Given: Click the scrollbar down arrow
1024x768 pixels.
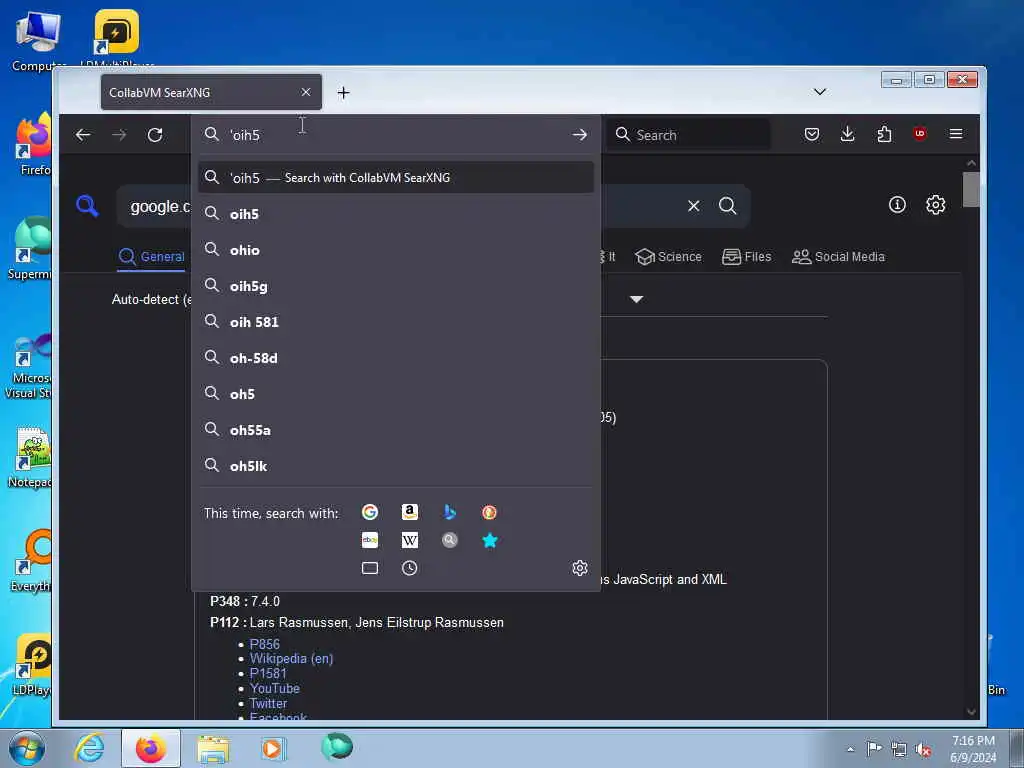Looking at the screenshot, I should pyautogui.click(x=971, y=712).
